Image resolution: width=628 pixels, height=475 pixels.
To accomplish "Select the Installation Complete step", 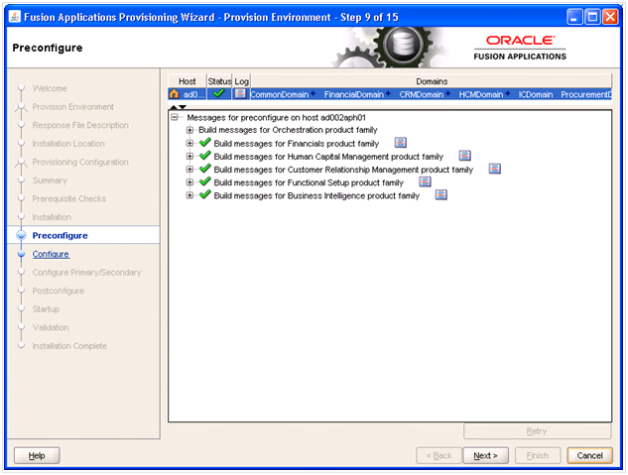I will [x=70, y=346].
